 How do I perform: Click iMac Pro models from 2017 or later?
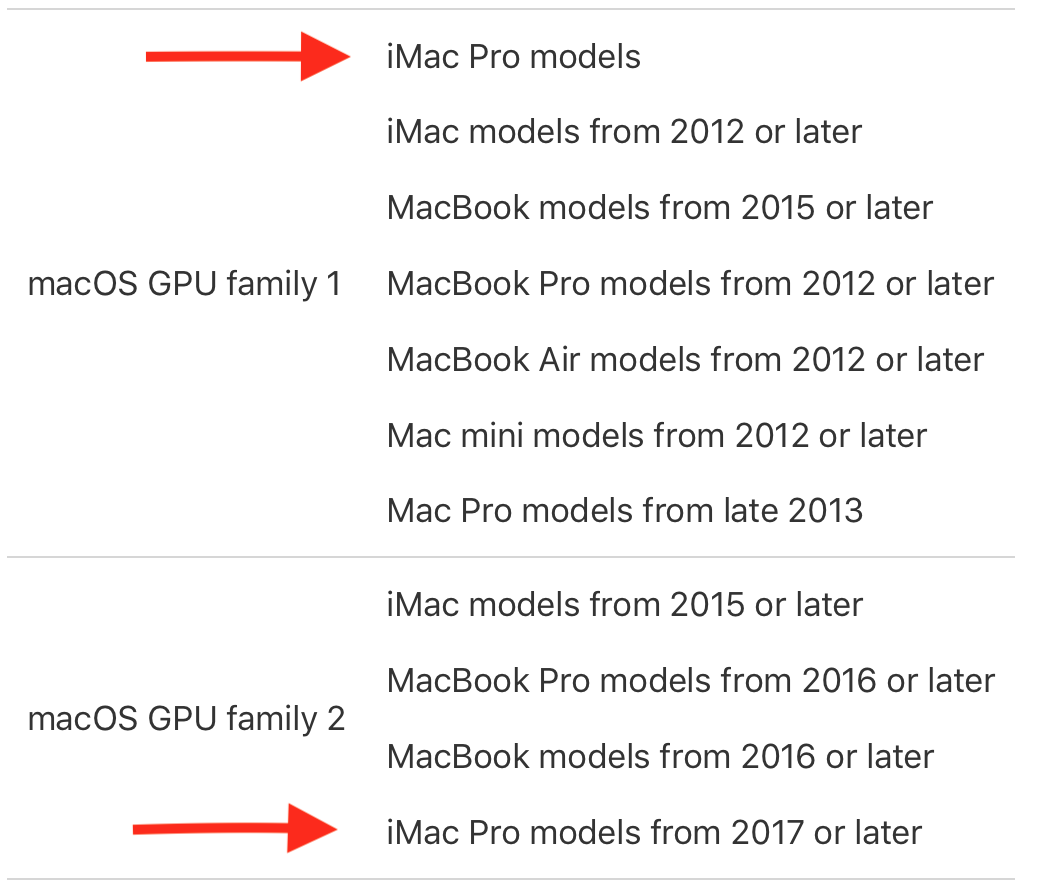coord(654,833)
